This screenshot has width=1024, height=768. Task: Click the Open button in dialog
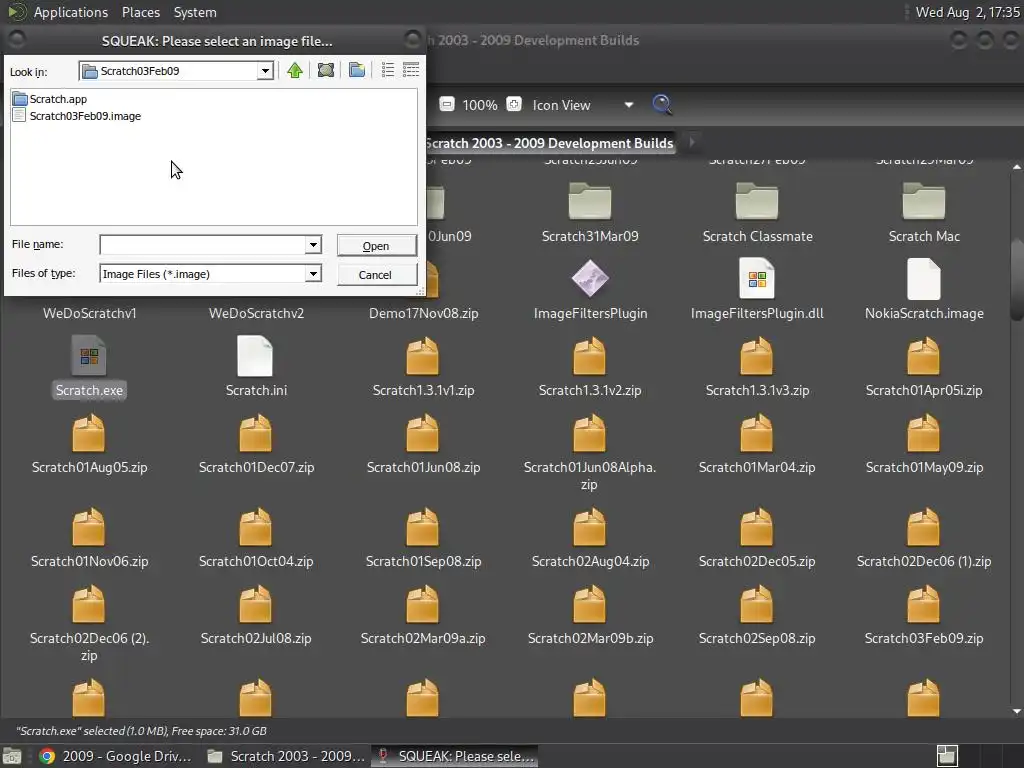[376, 246]
